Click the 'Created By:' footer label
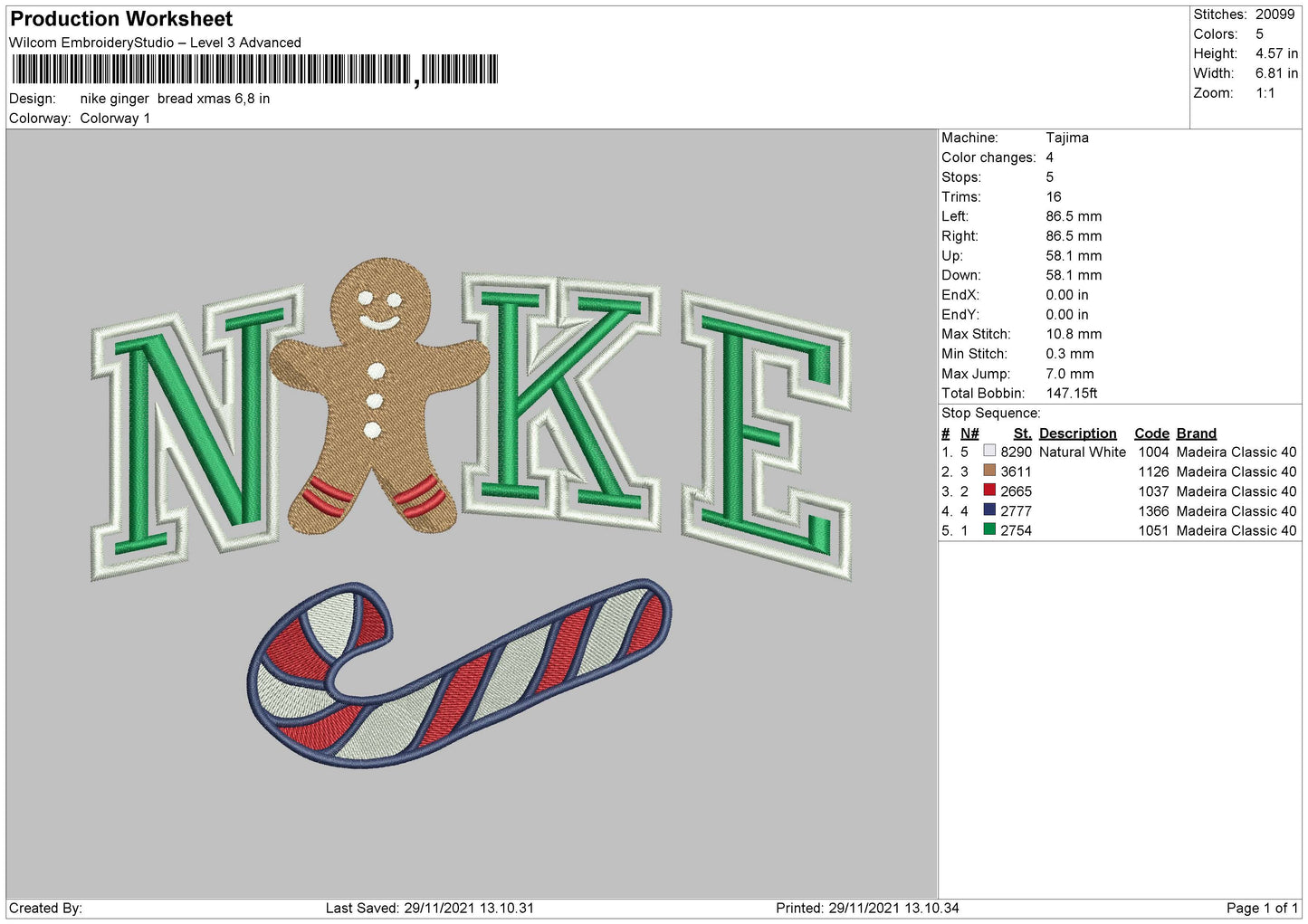Image resolution: width=1308 pixels, height=924 pixels. coord(45,909)
